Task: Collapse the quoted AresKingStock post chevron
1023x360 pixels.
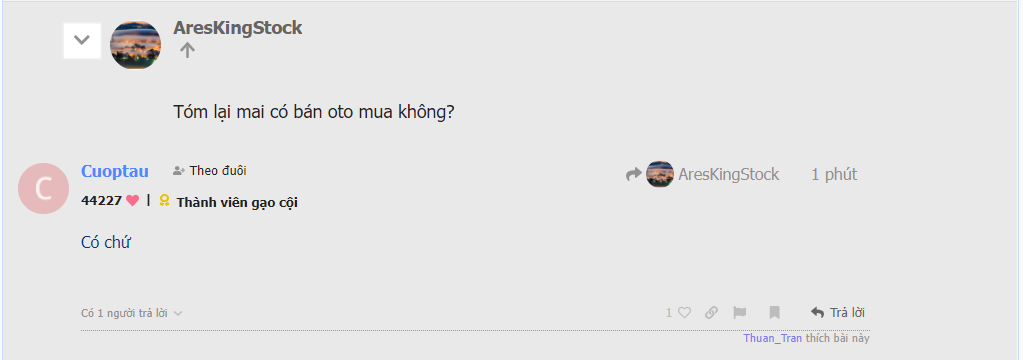Action: 82,40
